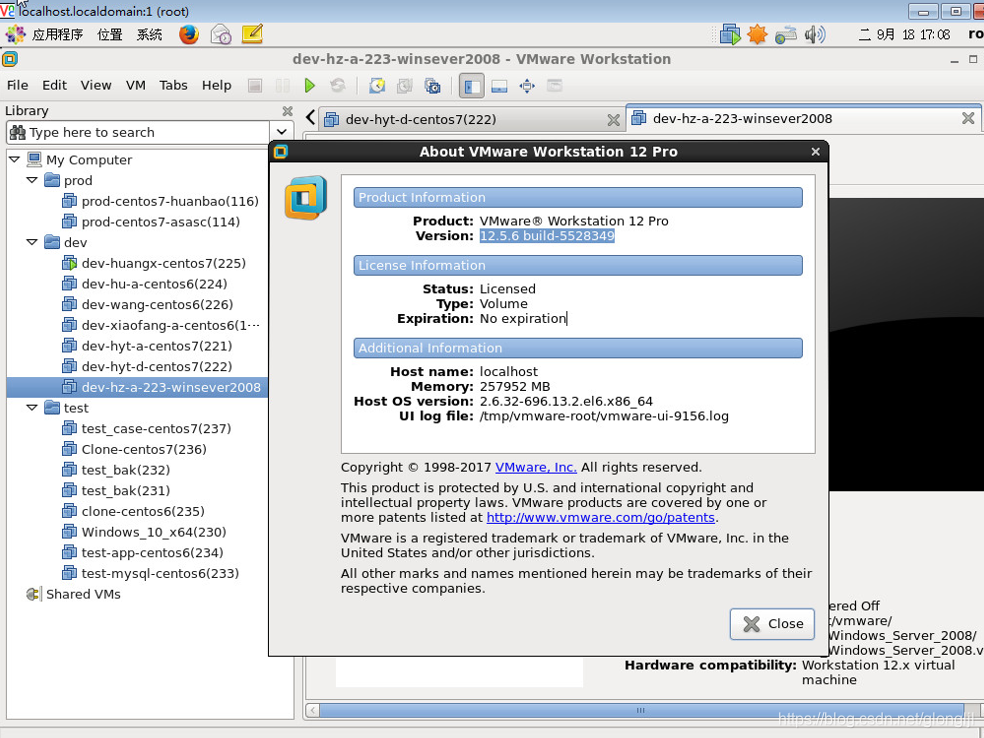Take a snapshot using the clock icon
Viewport: 984px width, 738px height.
(377, 85)
